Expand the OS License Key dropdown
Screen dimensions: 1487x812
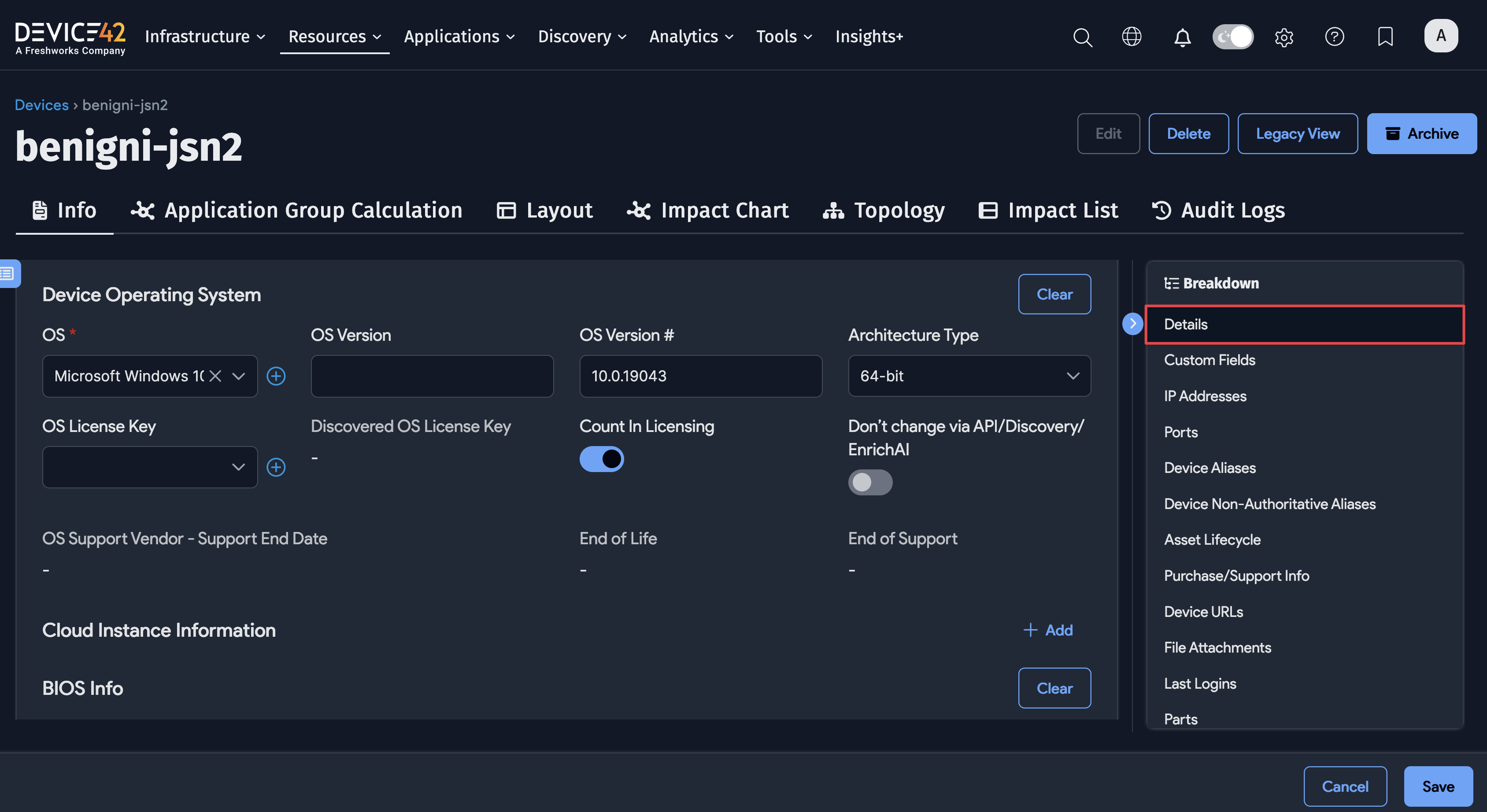click(x=150, y=467)
